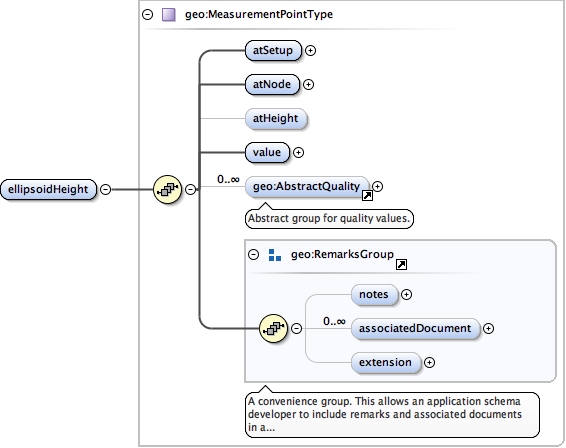Click the purple MeasurementPointType complex type icon
This screenshot has width=566, height=448.
point(169,15)
